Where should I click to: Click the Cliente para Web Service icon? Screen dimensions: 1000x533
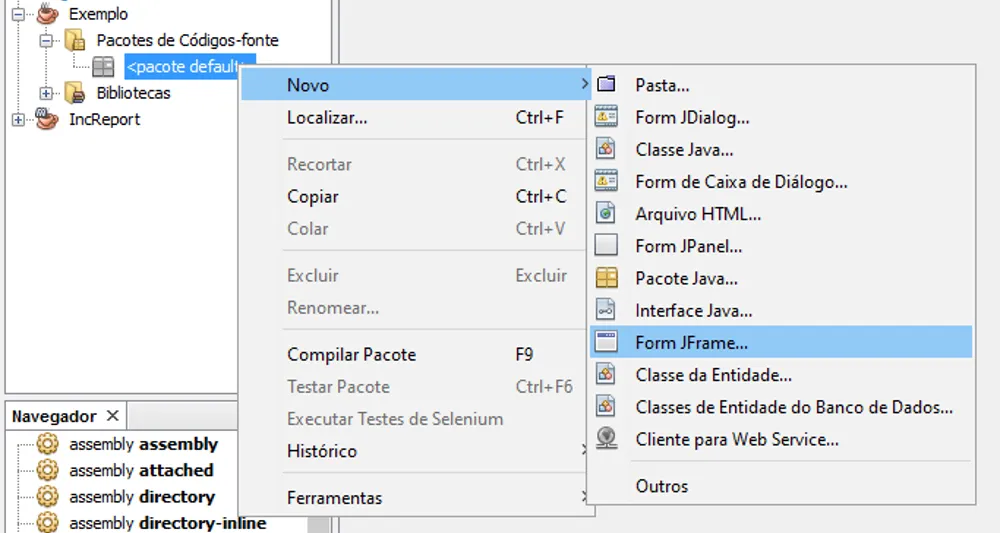[x=606, y=439]
